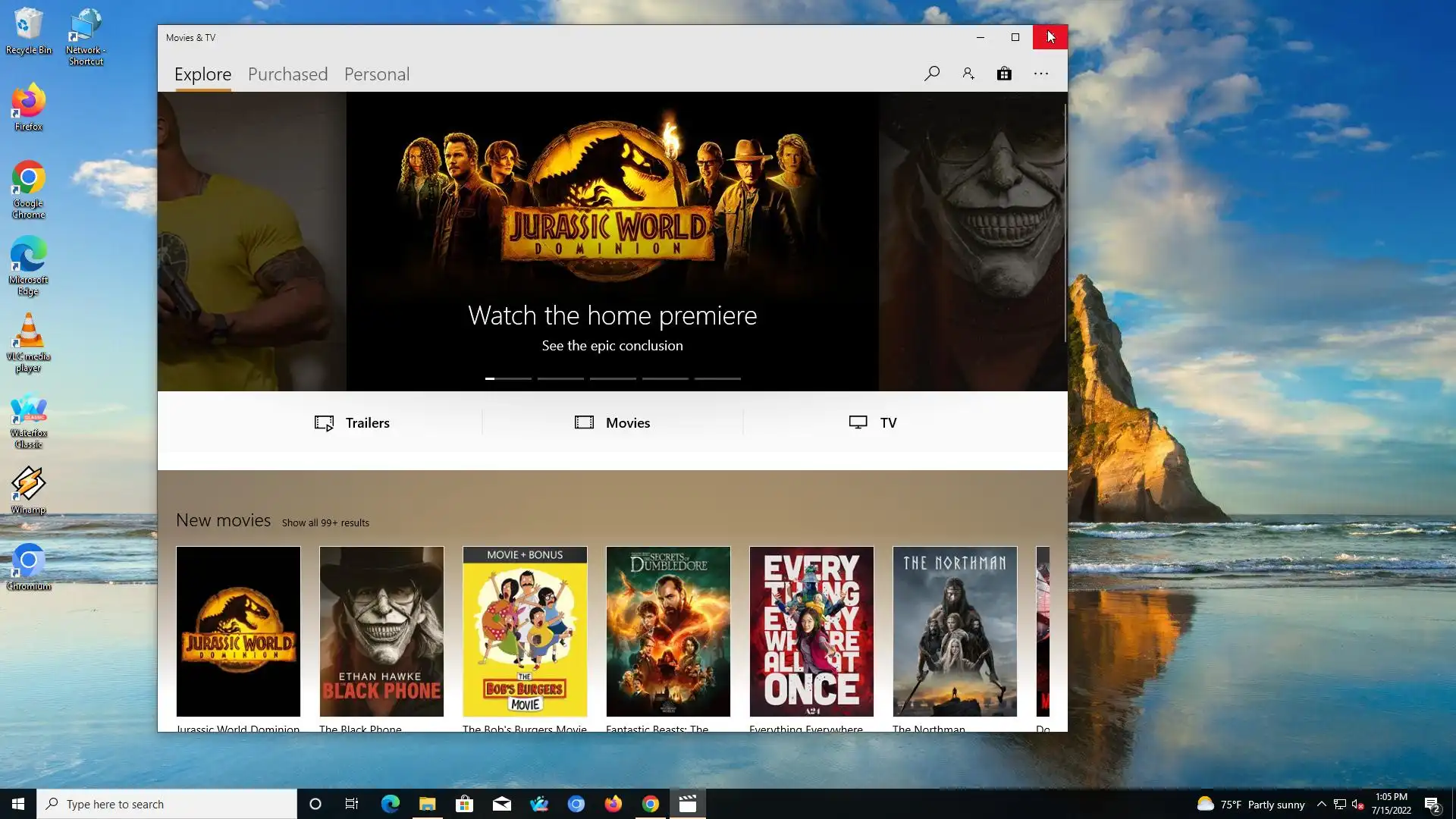Switch to the Personal tab
Image resolution: width=1456 pixels, height=819 pixels.
tap(377, 74)
